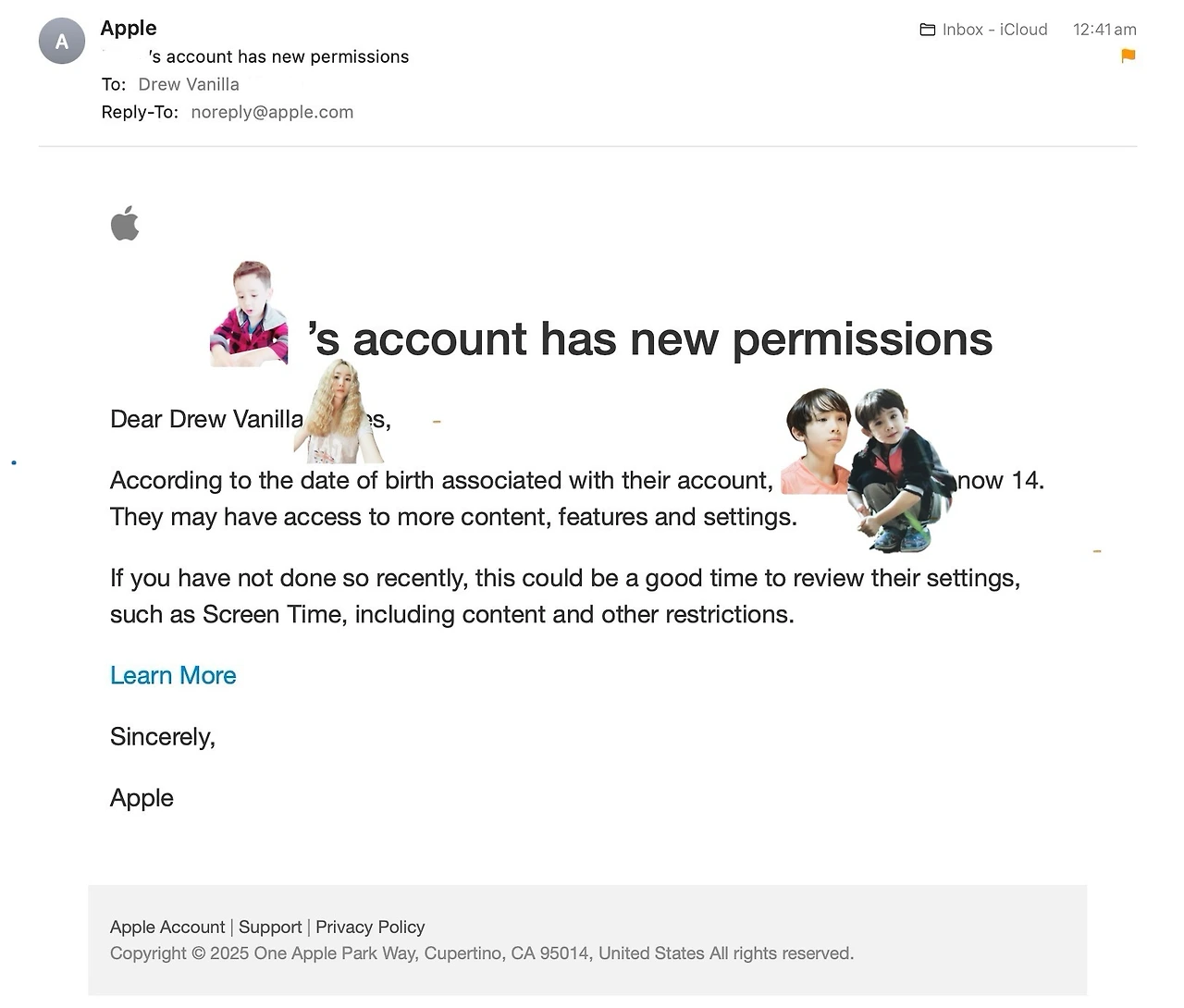This screenshot has height=1008, width=1184.
Task: Click the photo of boy in orange shirt
Action: pyautogui.click(x=816, y=441)
